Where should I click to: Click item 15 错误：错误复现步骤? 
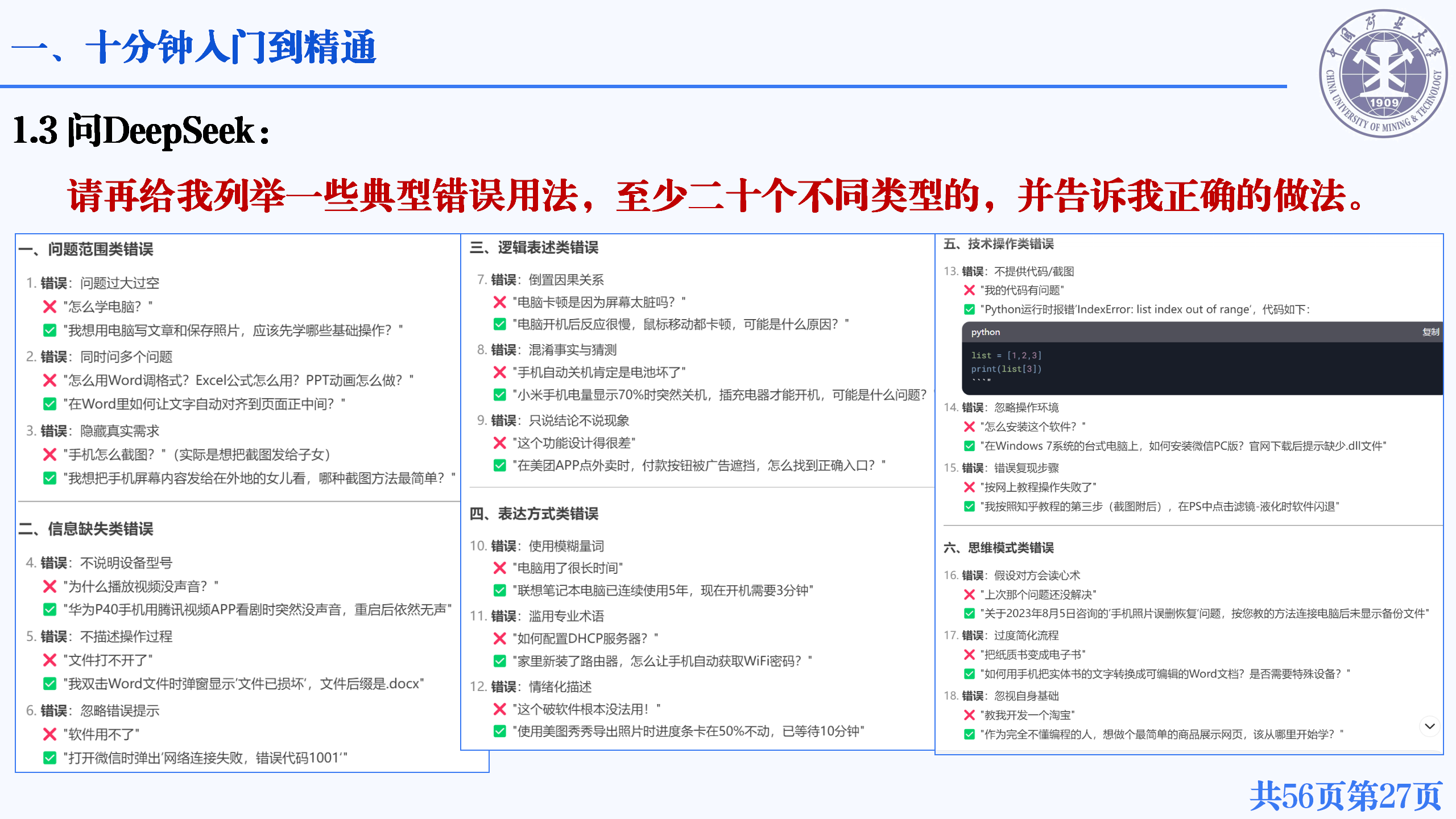[x=1002, y=468]
